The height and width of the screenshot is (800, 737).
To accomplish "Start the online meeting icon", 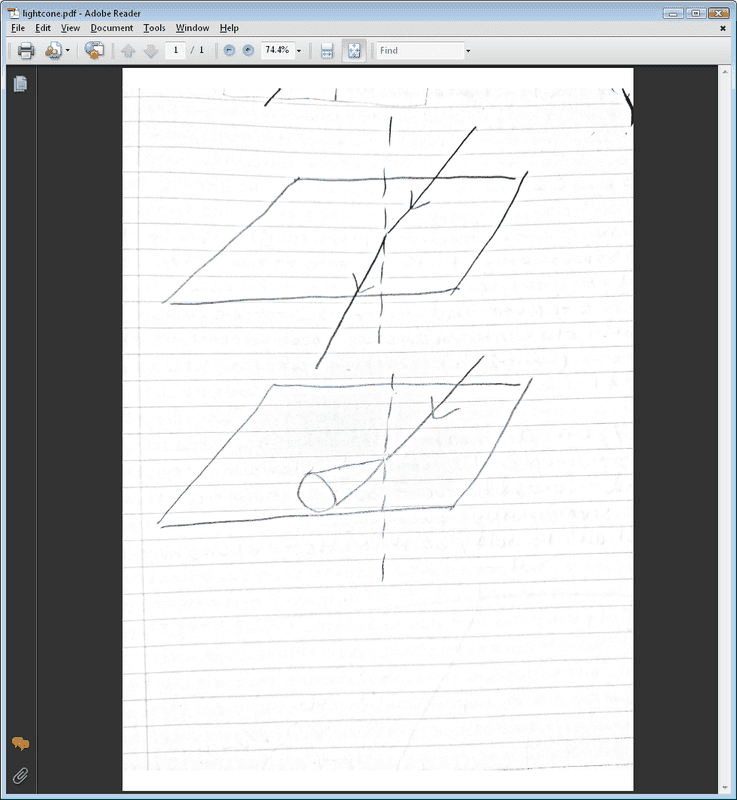I will tap(94, 51).
